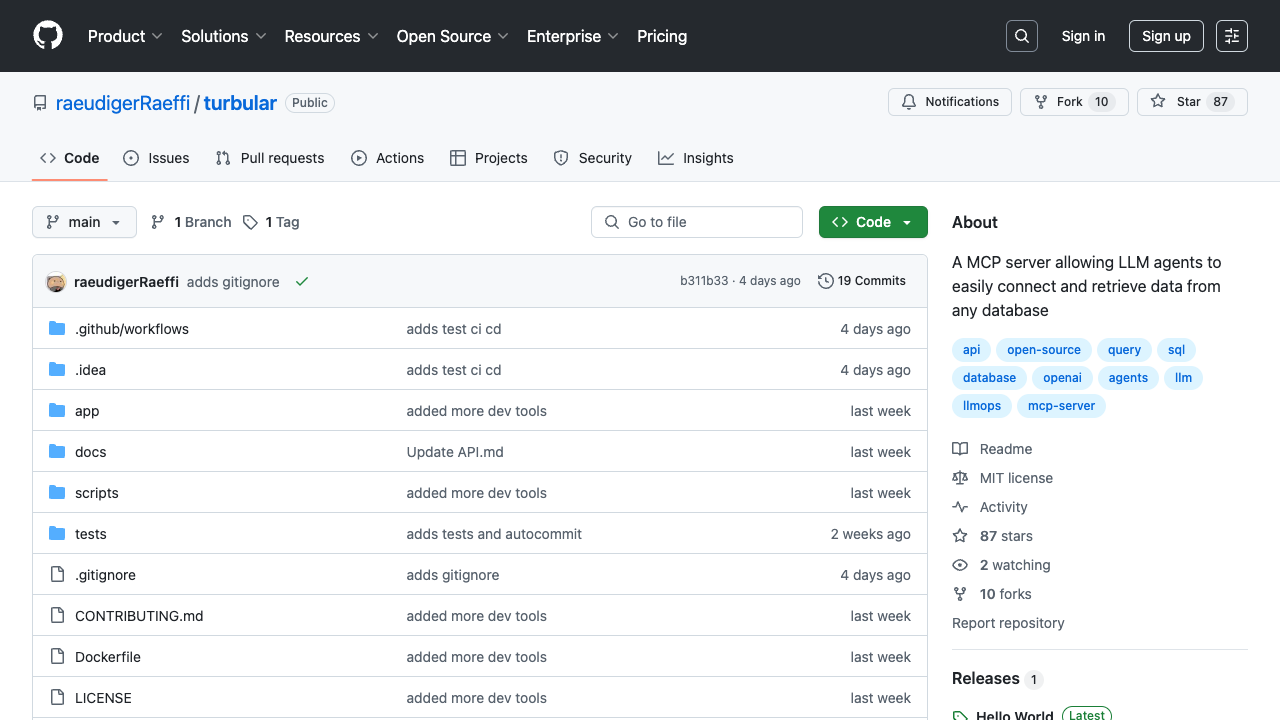Click the book icon beside Readme

(x=960, y=449)
